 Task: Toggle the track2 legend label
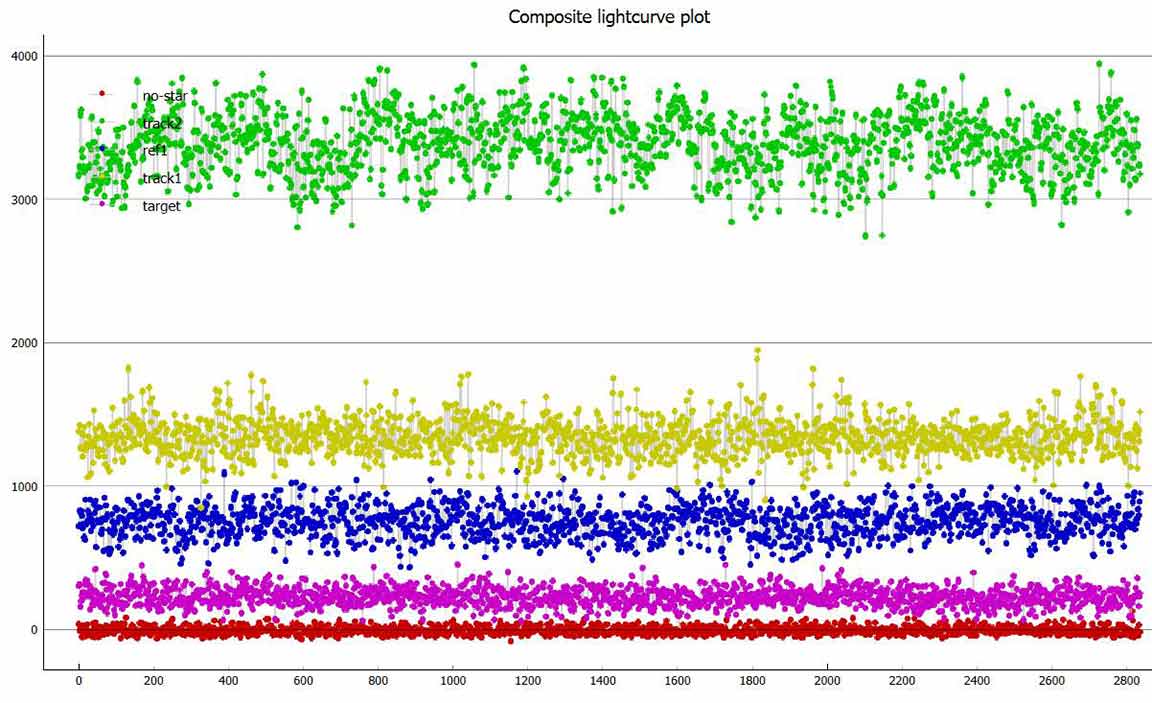click(162, 123)
